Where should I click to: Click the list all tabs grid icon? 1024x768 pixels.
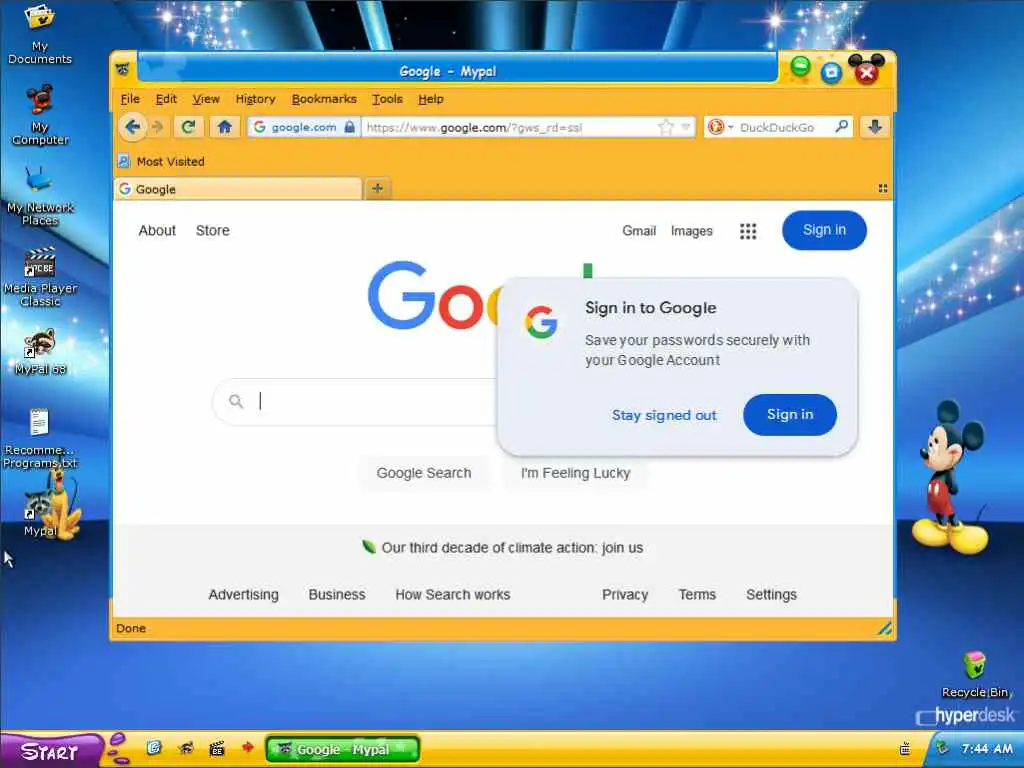tap(883, 189)
